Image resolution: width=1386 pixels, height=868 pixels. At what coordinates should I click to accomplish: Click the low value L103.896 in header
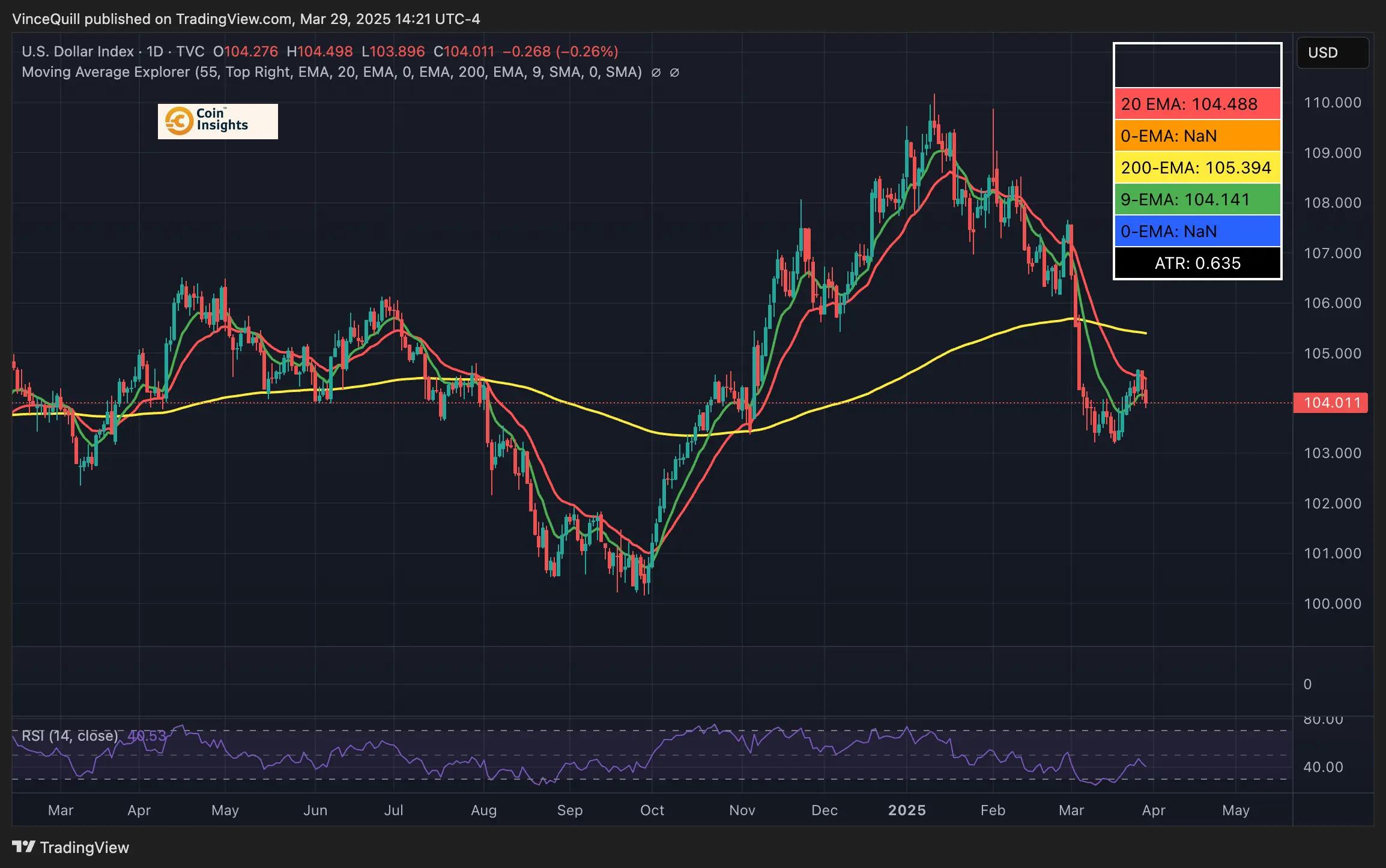click(393, 52)
